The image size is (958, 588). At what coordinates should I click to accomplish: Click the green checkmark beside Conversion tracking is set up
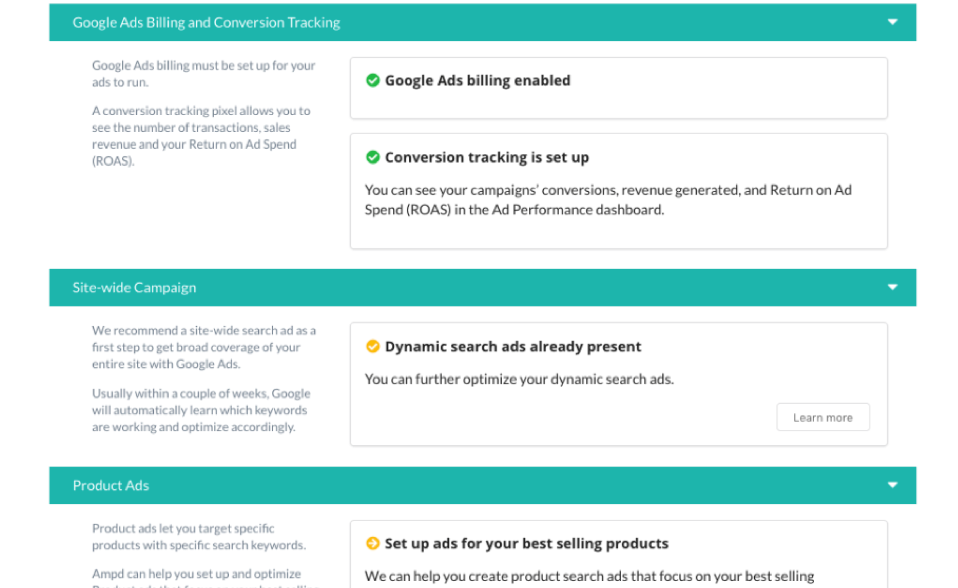[x=373, y=157]
